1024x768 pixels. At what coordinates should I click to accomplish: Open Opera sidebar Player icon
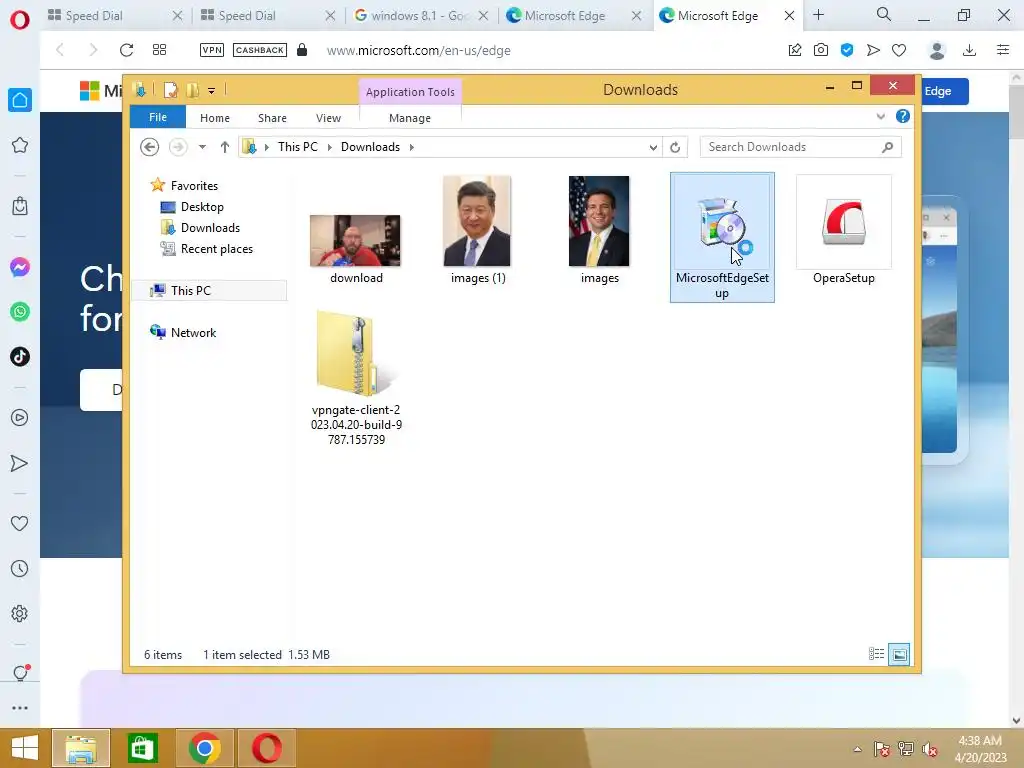(20, 417)
